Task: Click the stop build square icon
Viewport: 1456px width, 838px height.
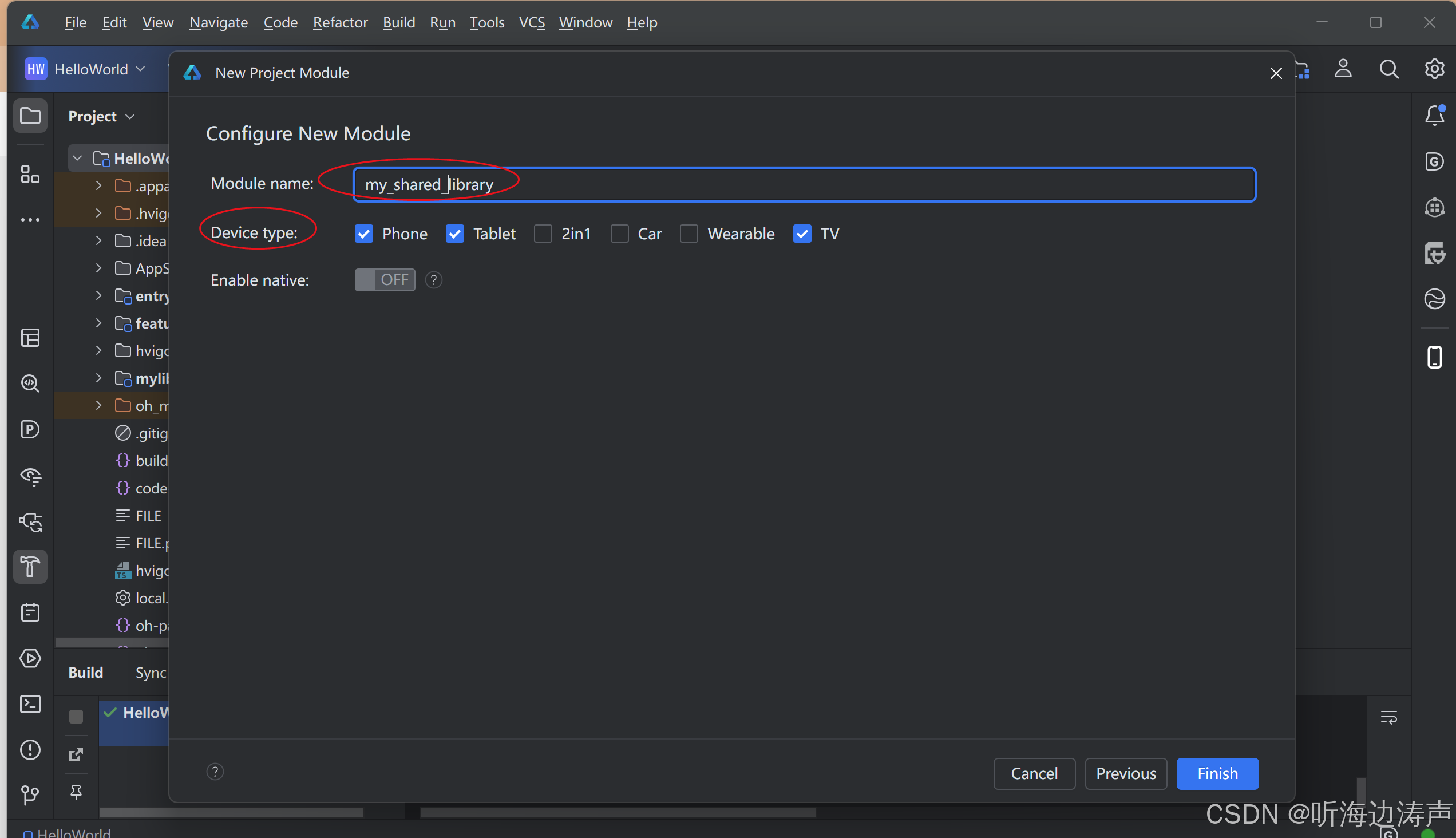Action: tap(76, 716)
